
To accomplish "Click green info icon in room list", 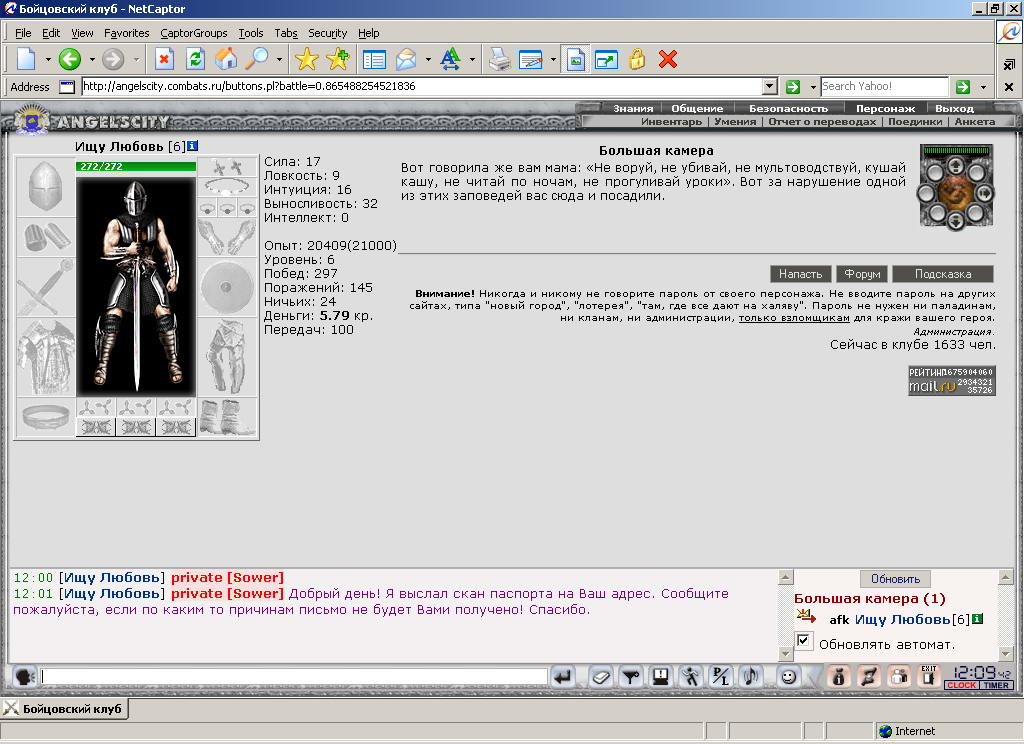I will click(978, 619).
